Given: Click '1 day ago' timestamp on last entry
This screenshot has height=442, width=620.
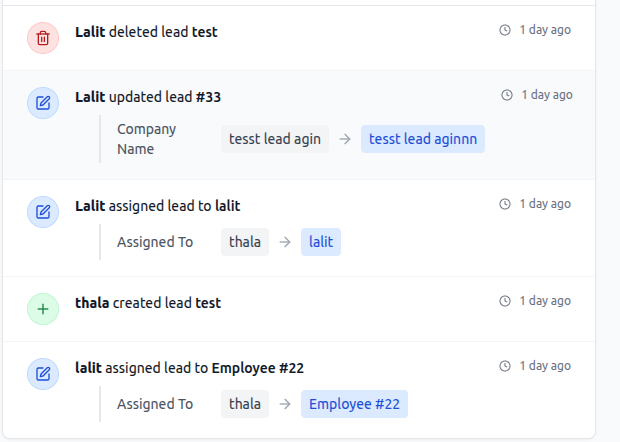Looking at the screenshot, I should point(545,366).
